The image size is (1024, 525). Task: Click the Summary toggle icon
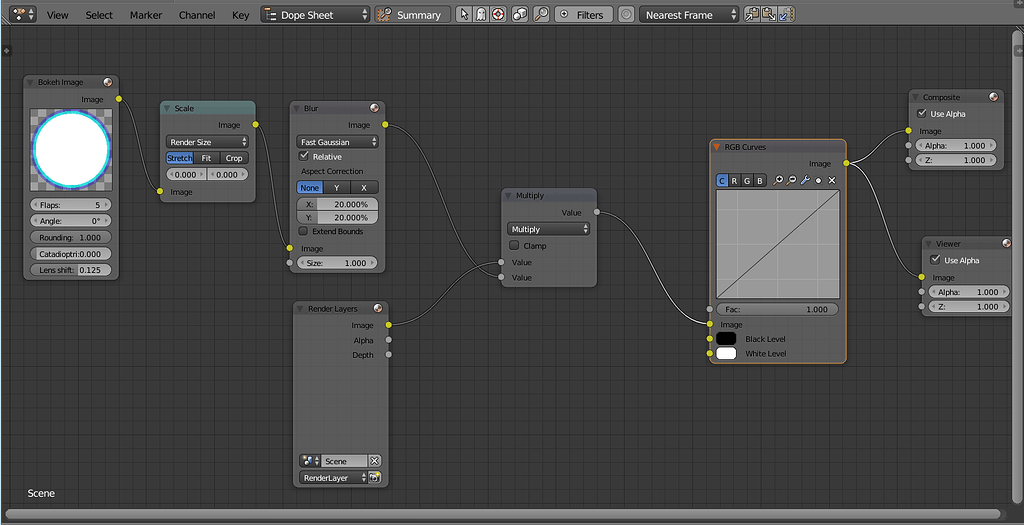click(x=385, y=14)
